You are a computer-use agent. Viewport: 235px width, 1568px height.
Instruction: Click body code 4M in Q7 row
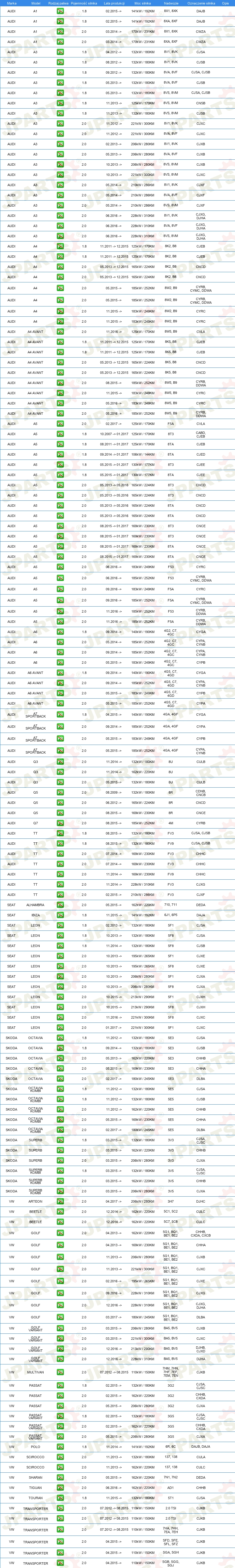point(171,823)
